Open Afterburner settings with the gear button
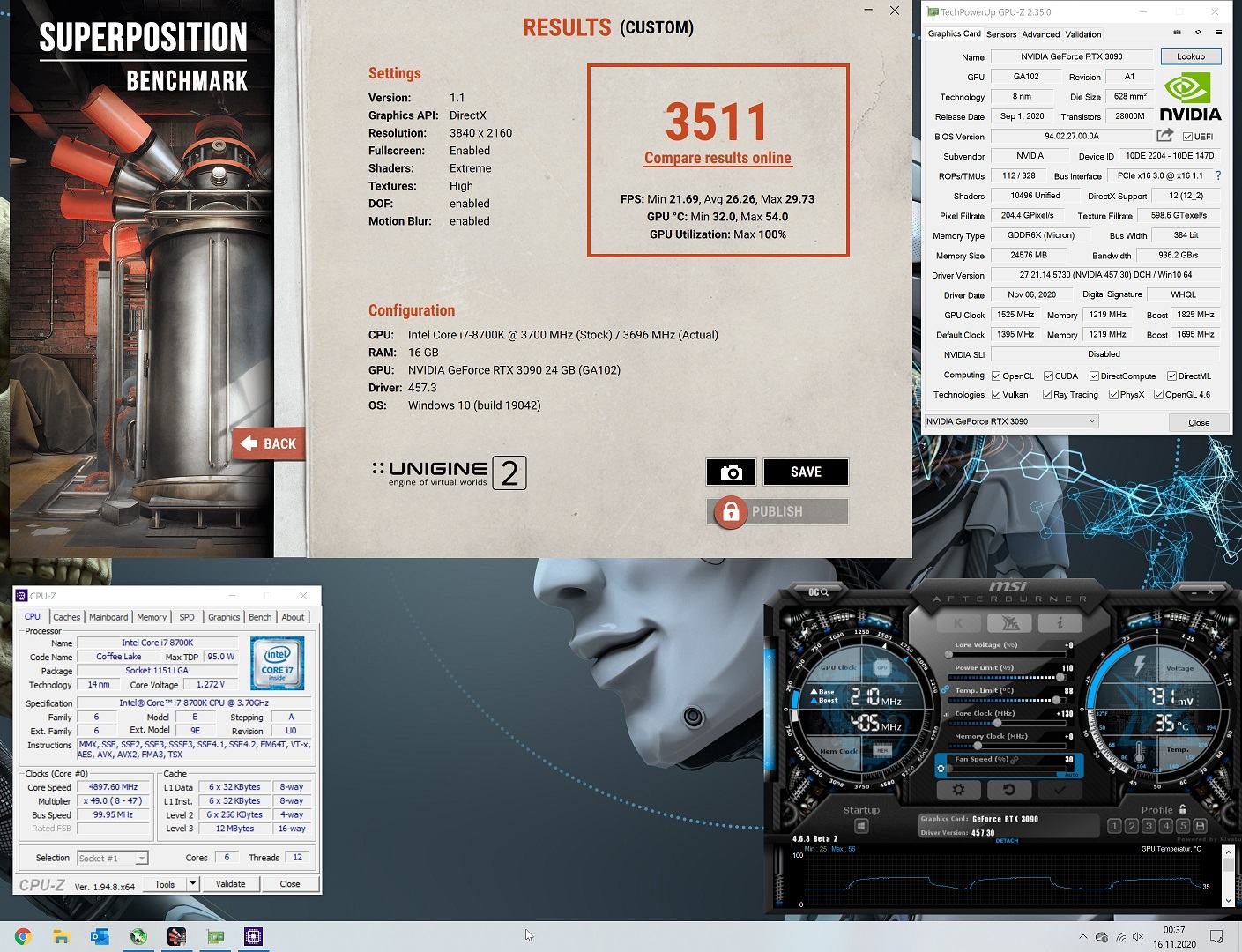The image size is (1242, 952). coord(958,790)
